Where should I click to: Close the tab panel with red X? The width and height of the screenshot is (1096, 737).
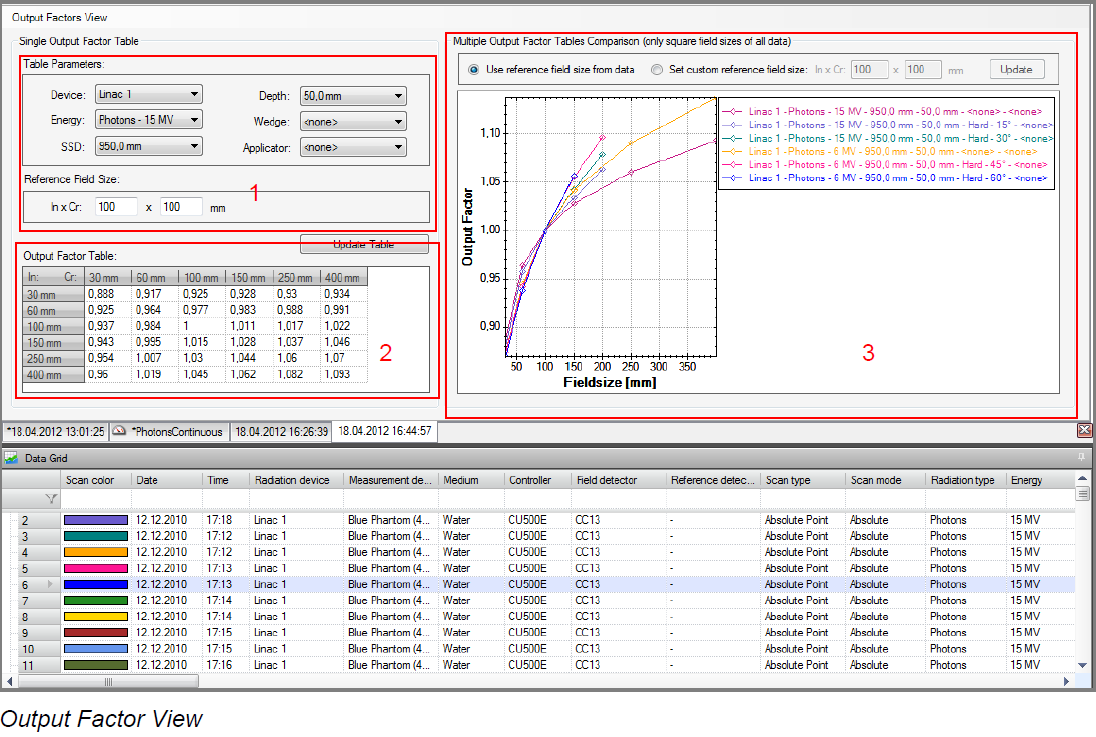(1084, 430)
